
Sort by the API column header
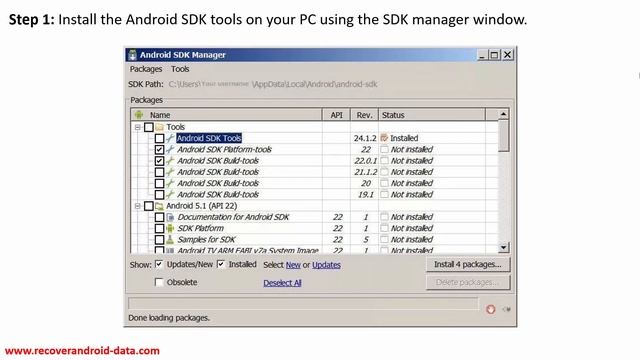pos(336,115)
